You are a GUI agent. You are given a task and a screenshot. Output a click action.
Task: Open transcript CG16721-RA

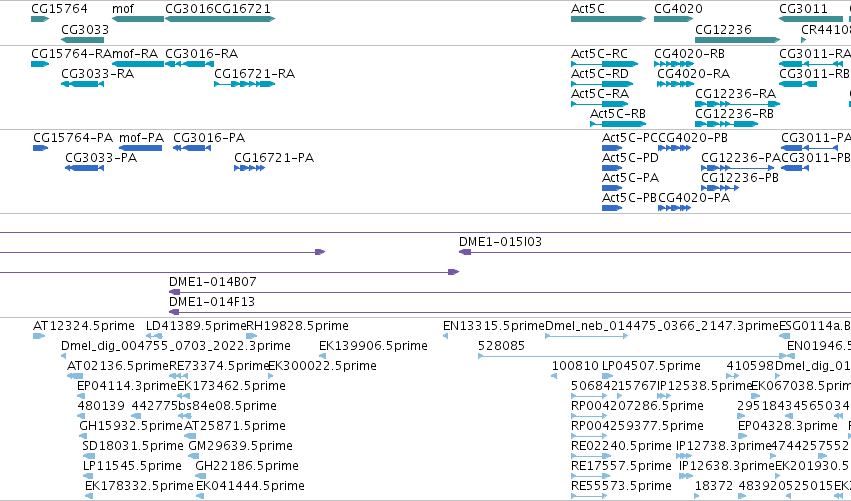(x=255, y=74)
